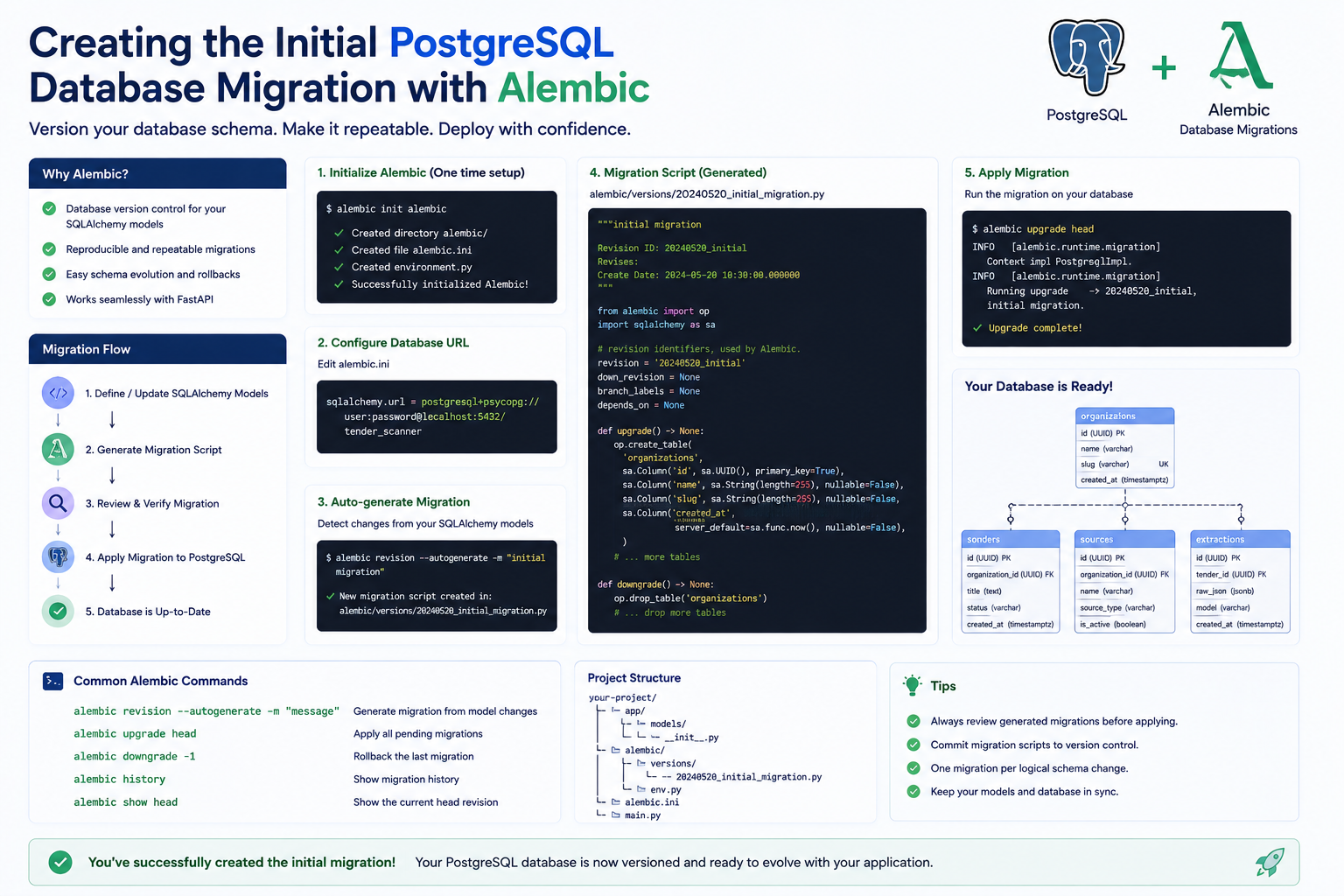Click the "Migration Flow" panel header
The image size is (1344, 896).
(x=157, y=348)
